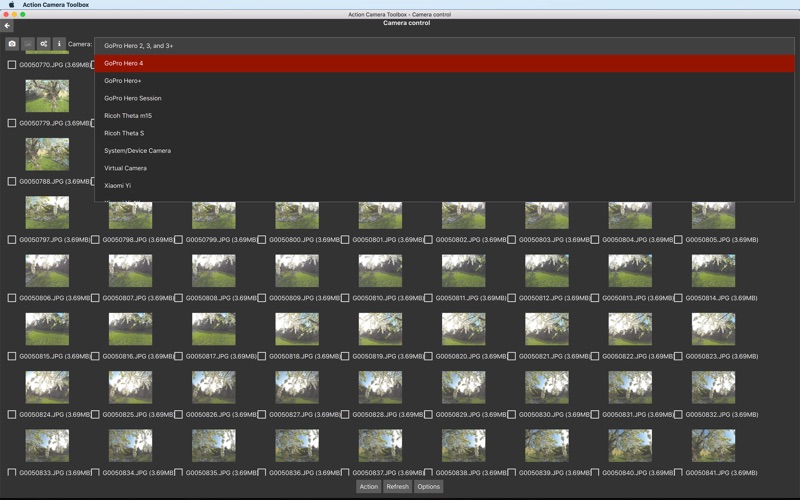Tick the G0050797.JPG checkbox

(x=12, y=240)
